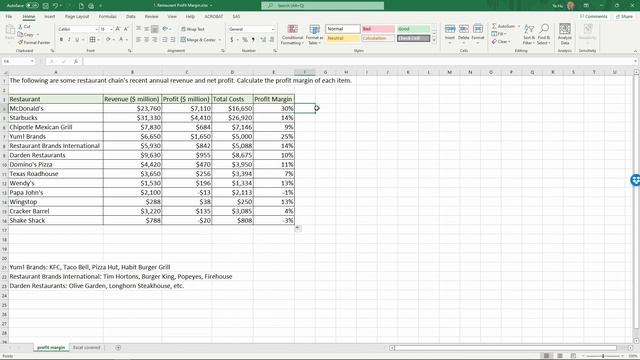This screenshot has width=640, height=360.
Task: Click the Align Left icon
Action: pyautogui.click(x=138, y=40)
